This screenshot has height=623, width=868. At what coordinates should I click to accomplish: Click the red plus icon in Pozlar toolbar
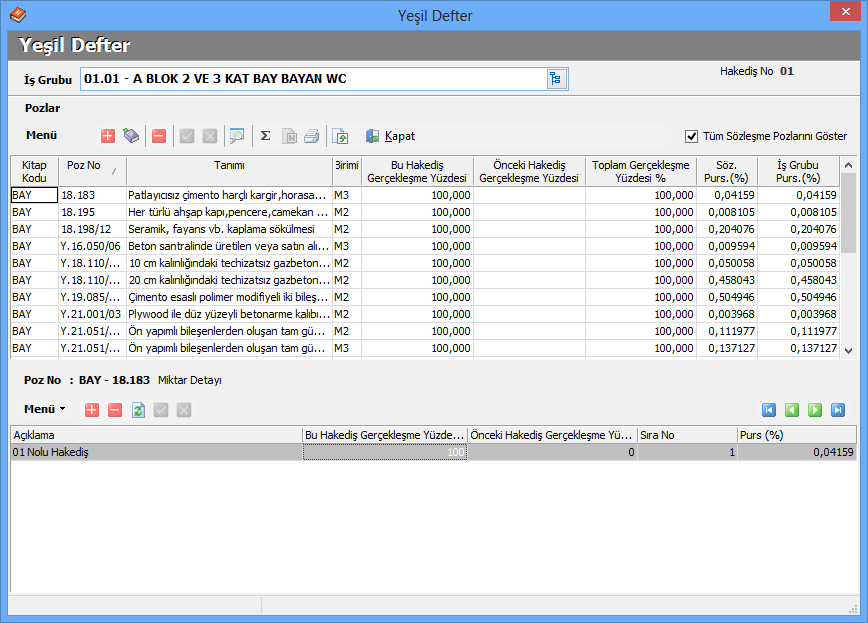(108, 136)
